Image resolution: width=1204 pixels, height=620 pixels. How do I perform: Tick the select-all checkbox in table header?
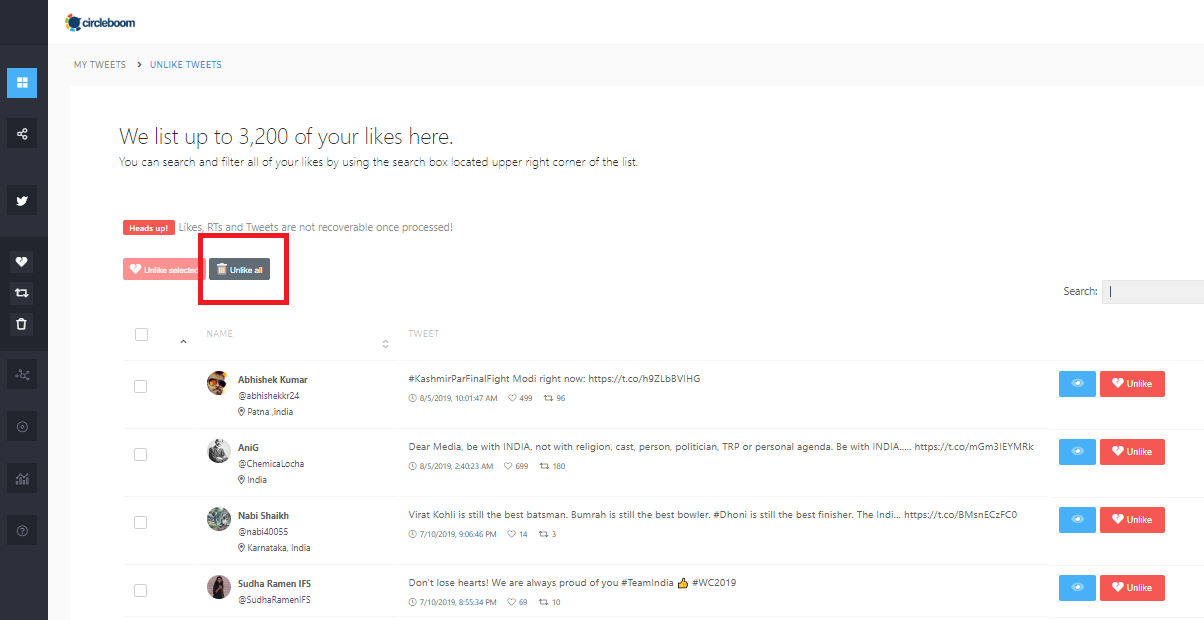(141, 334)
